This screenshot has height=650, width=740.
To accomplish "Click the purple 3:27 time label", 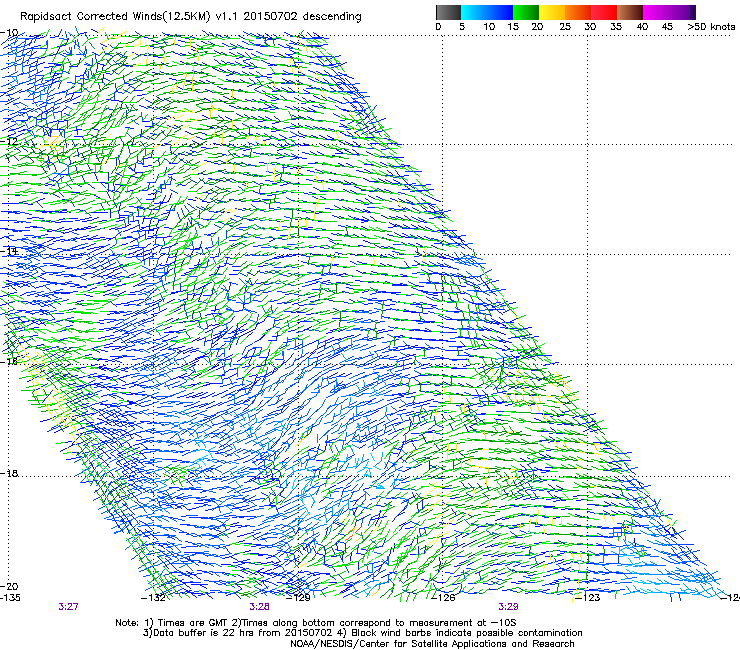I will [68, 607].
